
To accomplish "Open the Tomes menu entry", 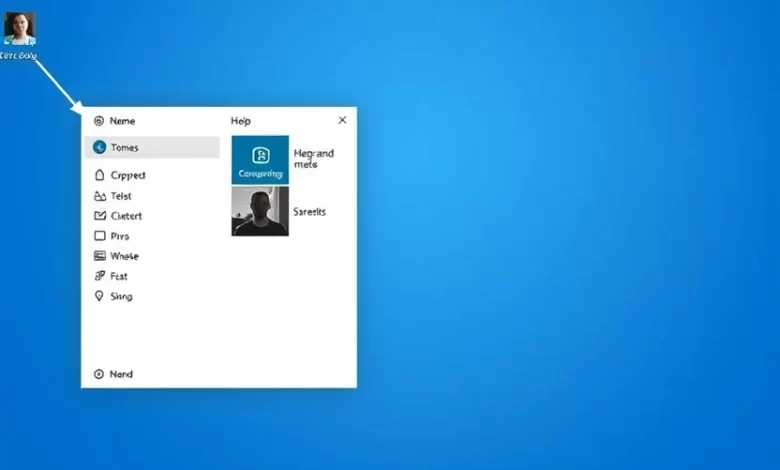I will pyautogui.click(x=152, y=147).
